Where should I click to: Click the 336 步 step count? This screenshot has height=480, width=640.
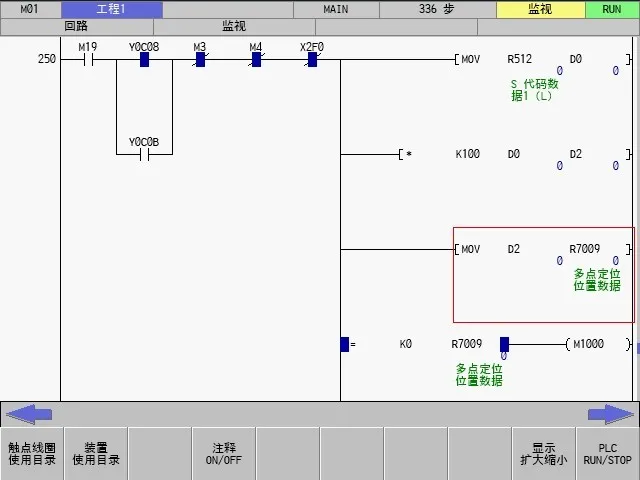437,9
